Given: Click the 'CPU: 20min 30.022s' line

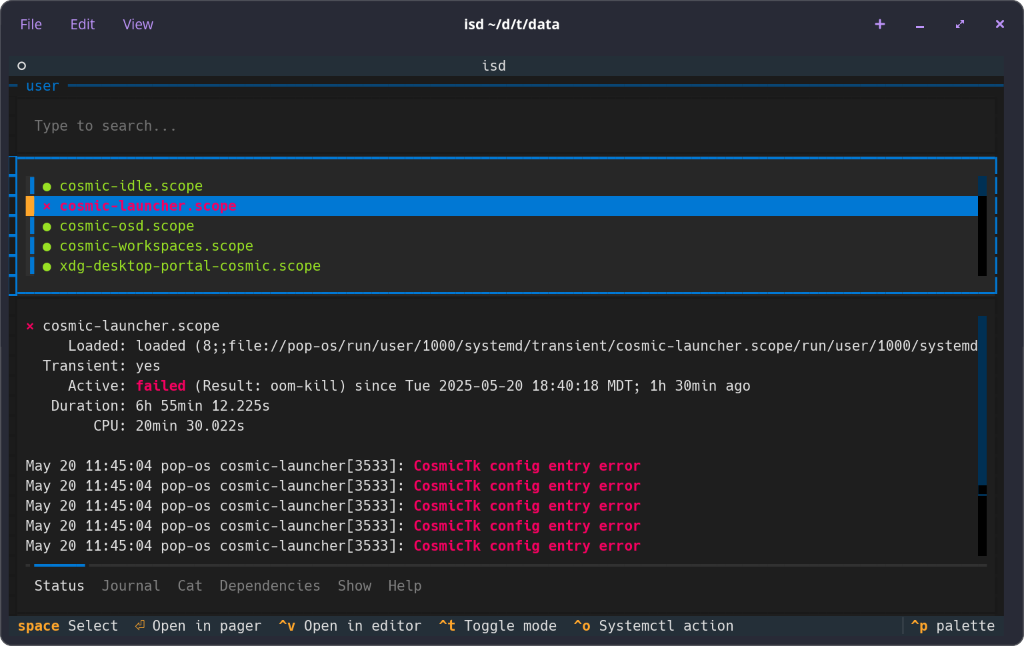Looking at the screenshot, I should click(169, 426).
